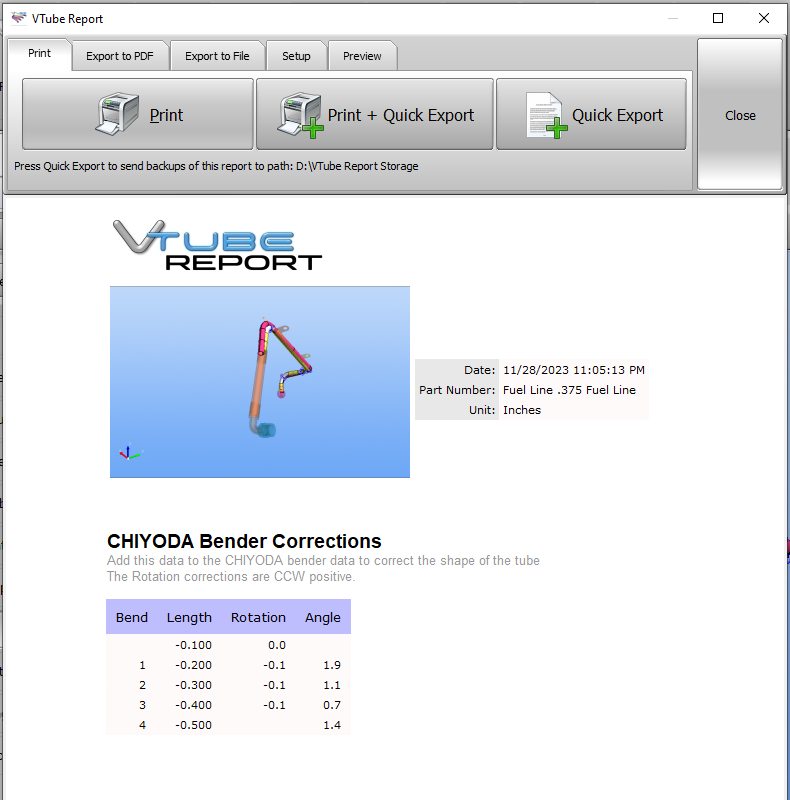Click the printer icon on Print button
This screenshot has width=790, height=800.
[x=117, y=113]
